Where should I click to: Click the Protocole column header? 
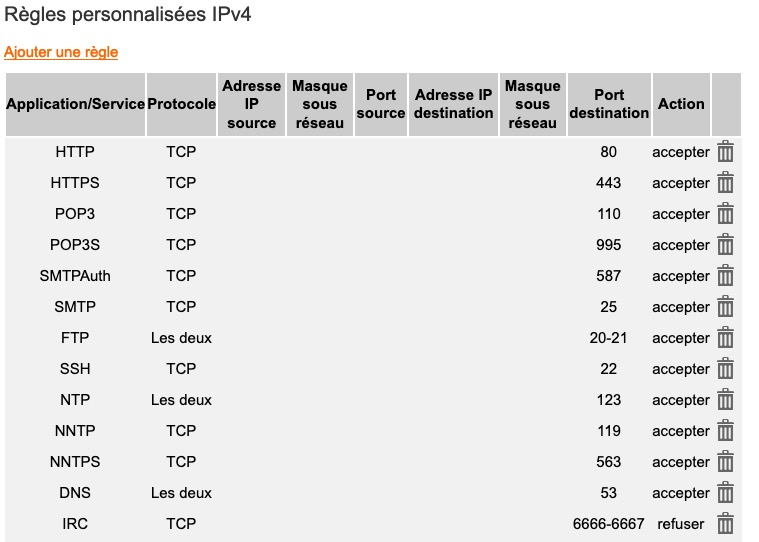182,104
